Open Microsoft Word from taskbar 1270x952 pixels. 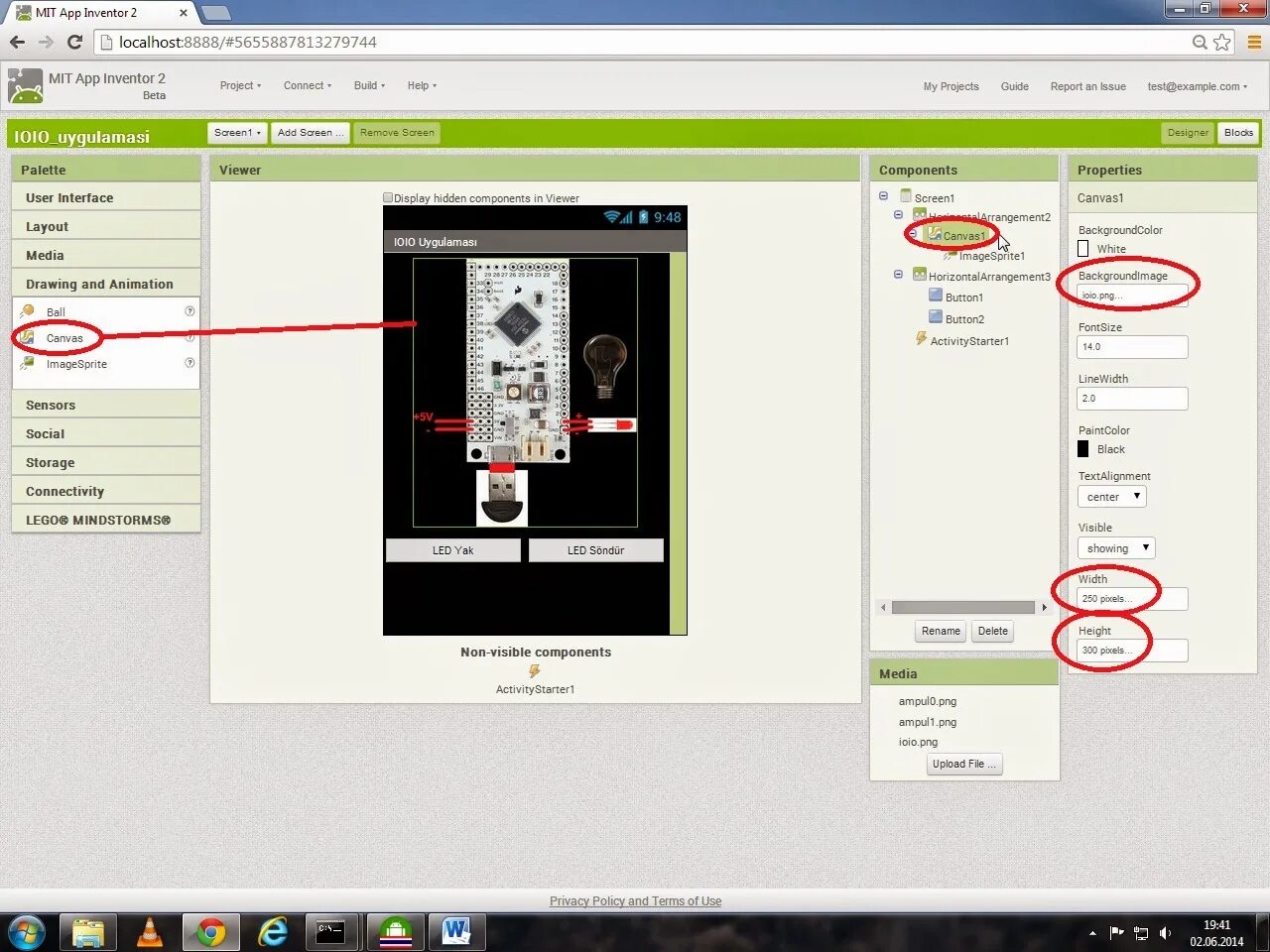pos(457,933)
